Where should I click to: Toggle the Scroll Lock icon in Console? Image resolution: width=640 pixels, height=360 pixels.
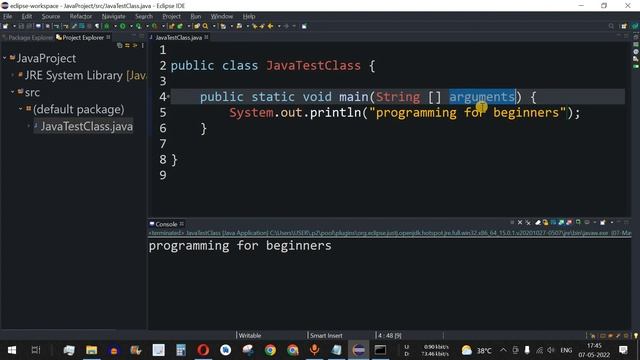(x=545, y=222)
